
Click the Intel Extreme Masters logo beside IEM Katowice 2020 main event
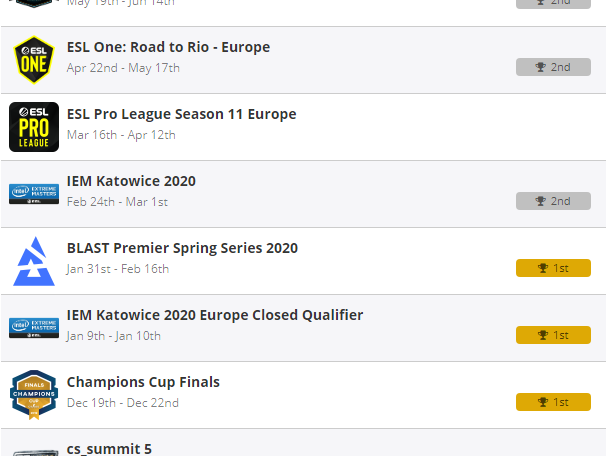tap(33, 193)
